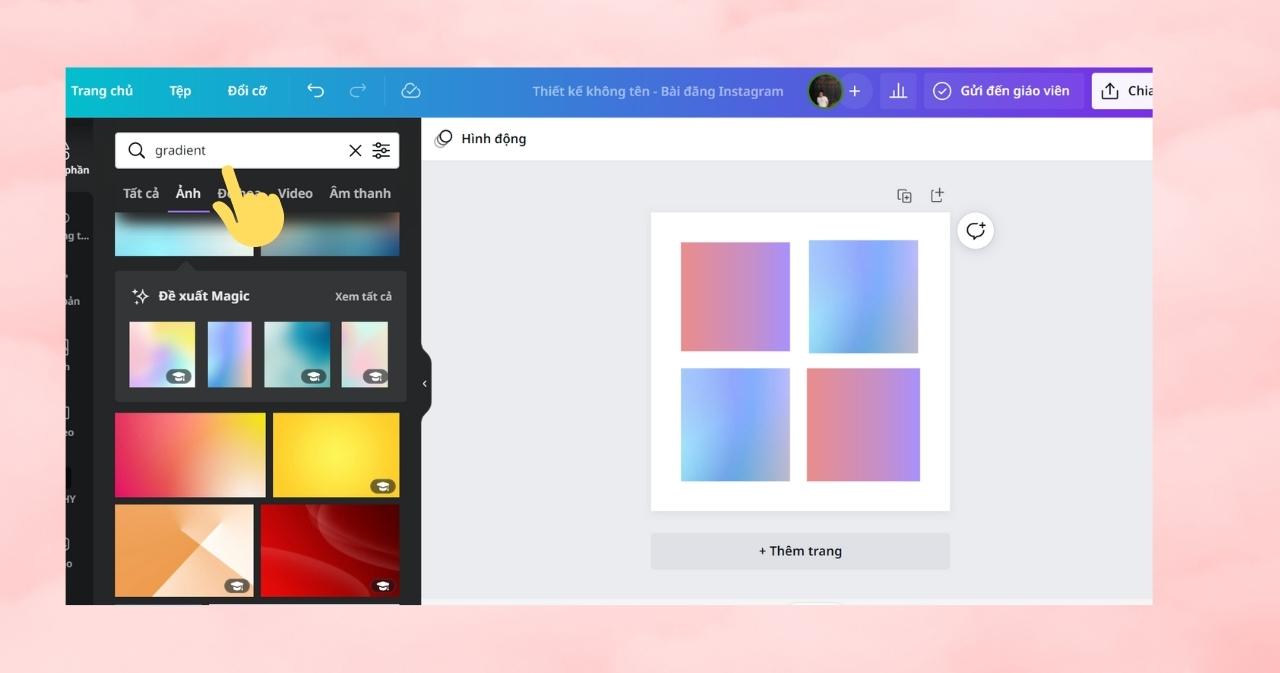
Task: Click the gradient search input field
Action: tap(245, 151)
